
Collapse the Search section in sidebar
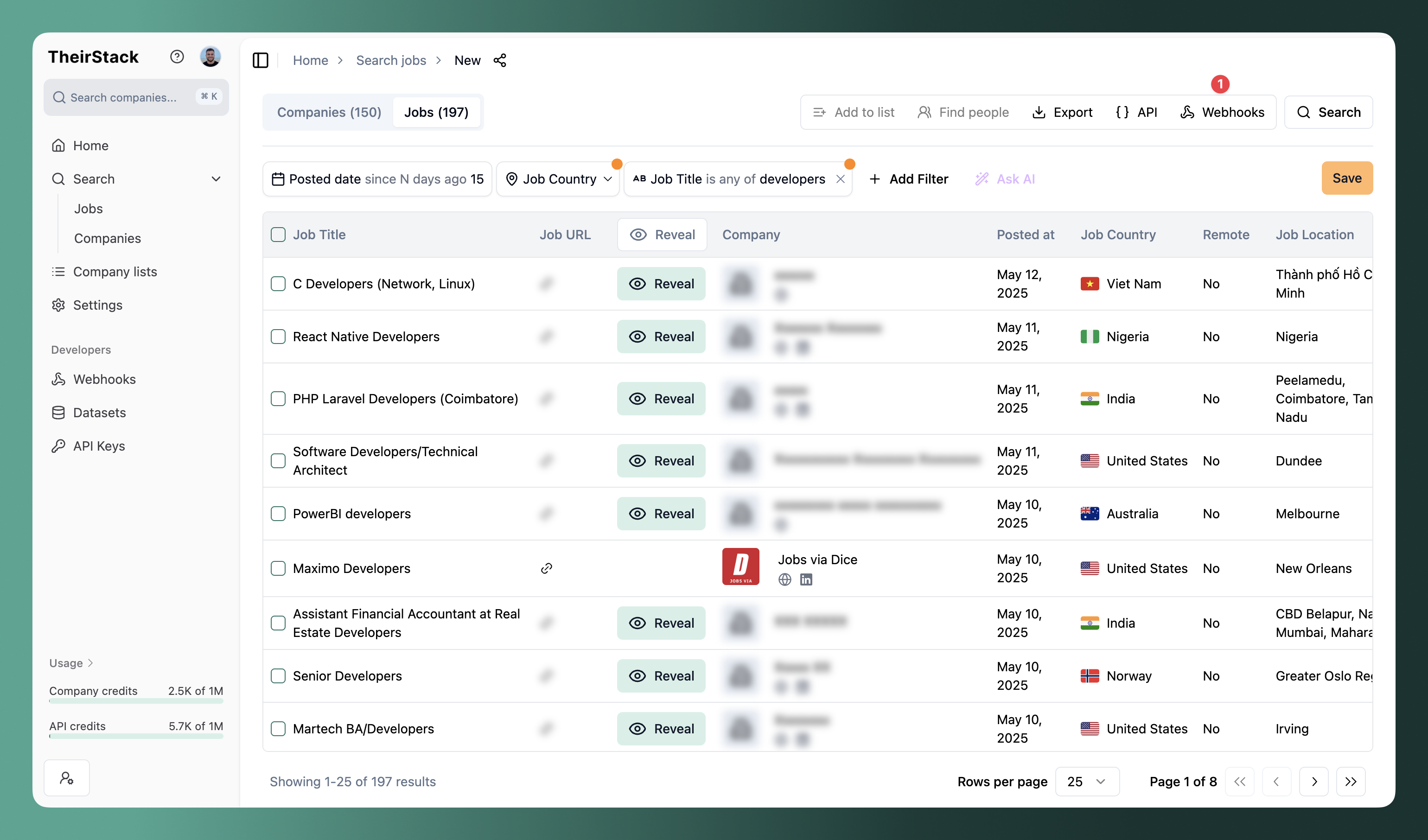pos(216,179)
